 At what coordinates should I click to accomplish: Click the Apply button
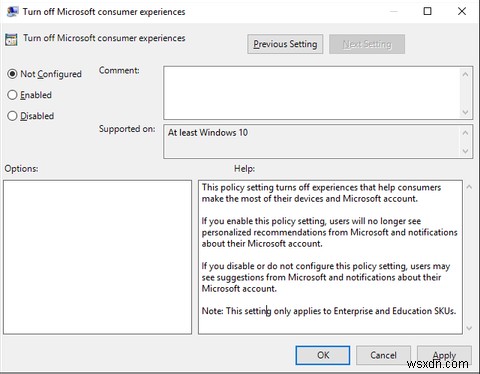pyautogui.click(x=444, y=355)
